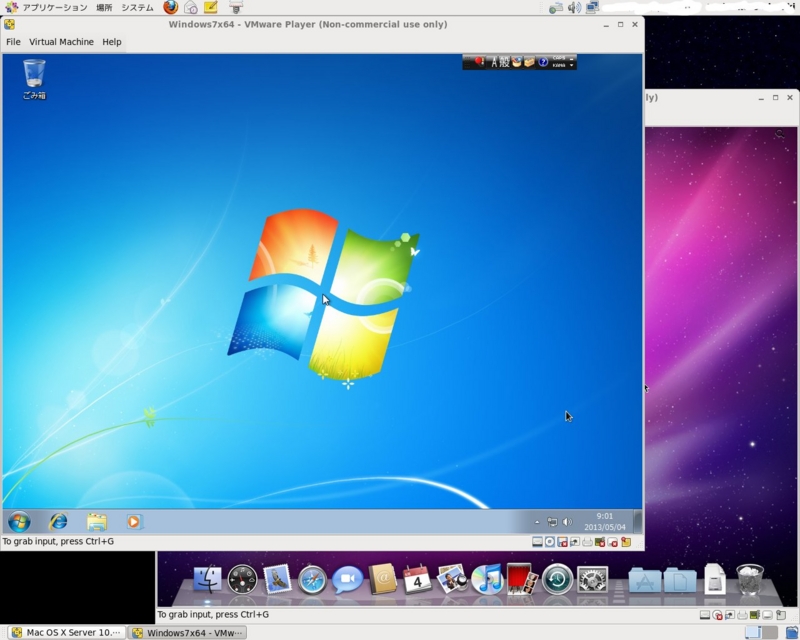Image resolution: width=800 pixels, height=640 pixels.
Task: Open the Windows clock showing 9:01
Action: (x=605, y=522)
